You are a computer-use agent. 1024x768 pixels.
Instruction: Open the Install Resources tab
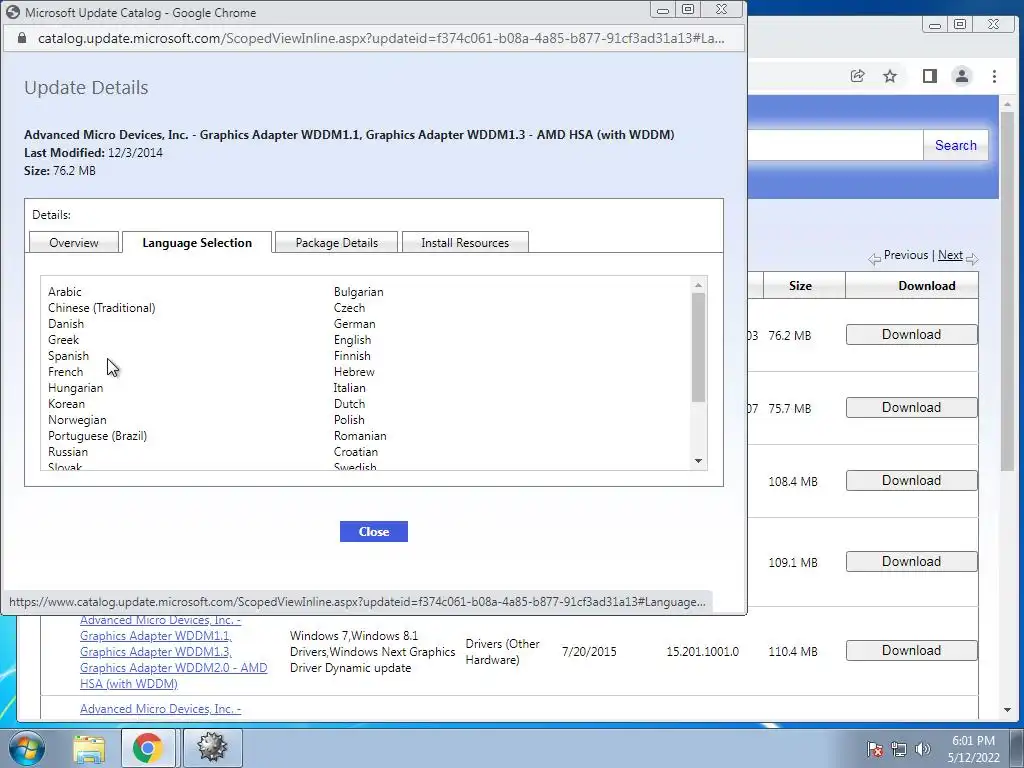pos(465,242)
